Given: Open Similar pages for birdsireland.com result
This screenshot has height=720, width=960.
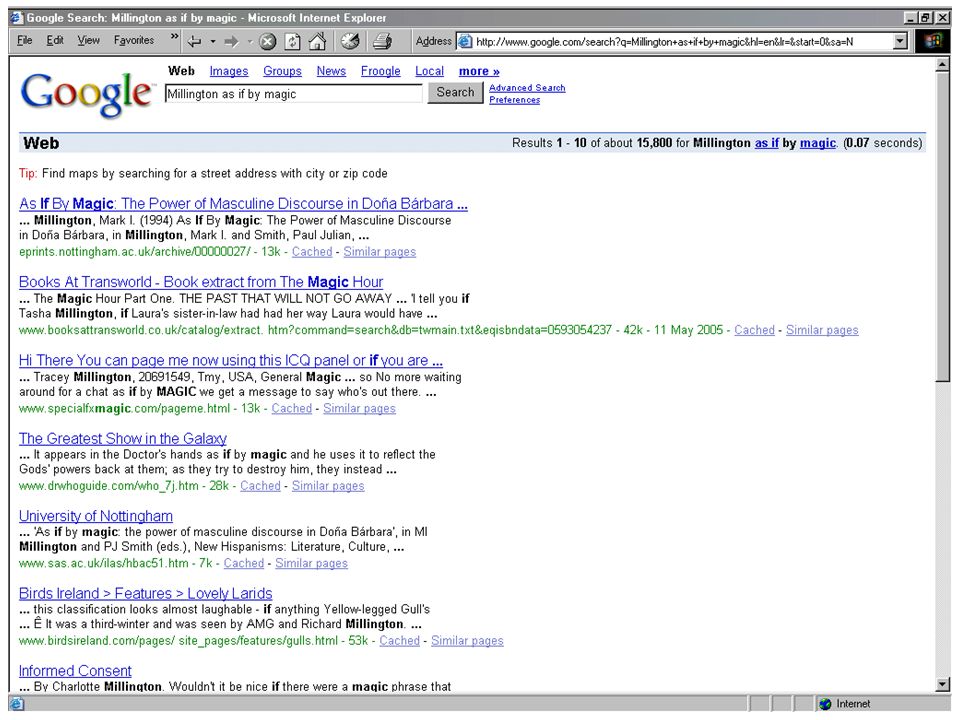Looking at the screenshot, I should click(x=467, y=640).
